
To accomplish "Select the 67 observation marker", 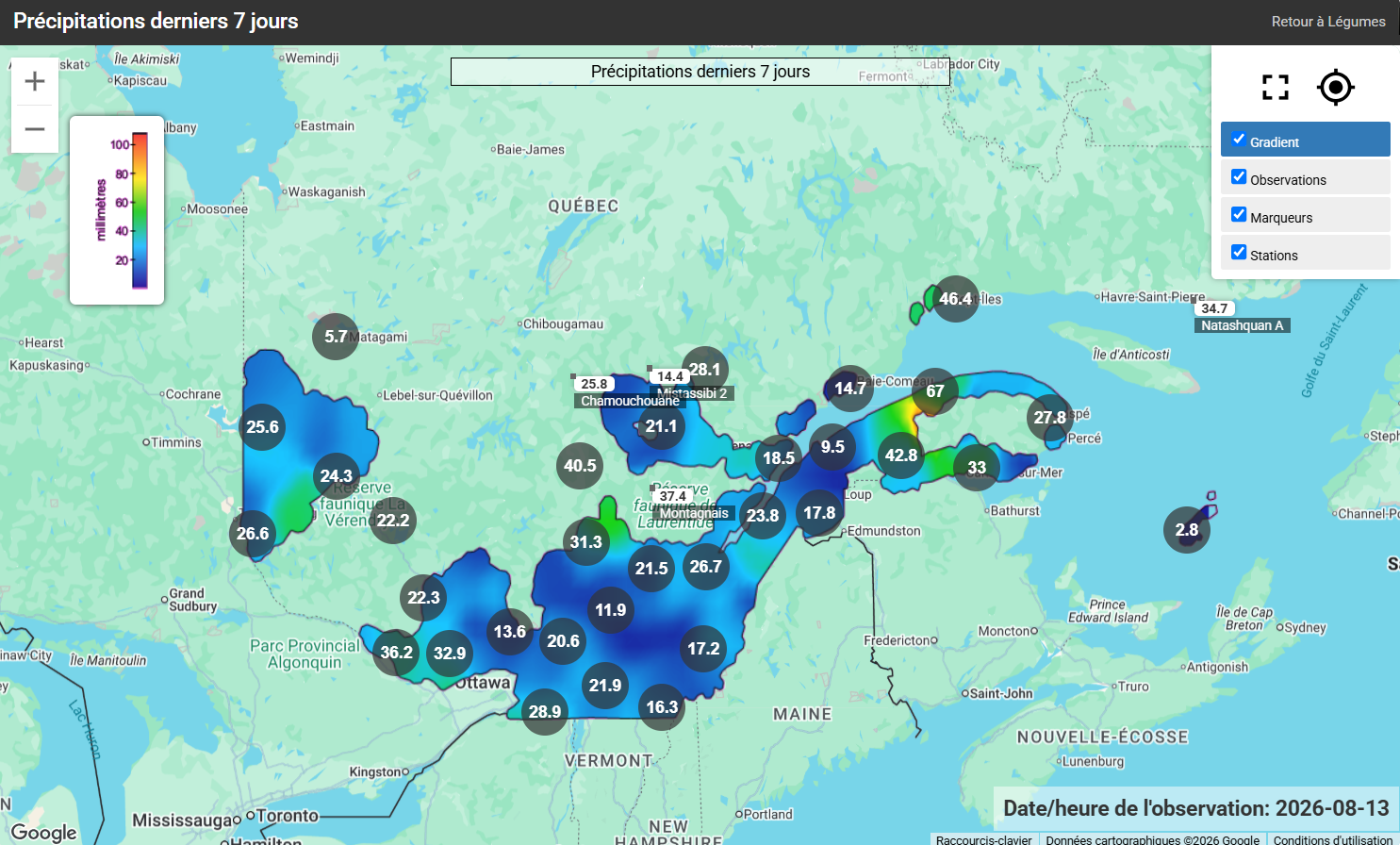I will [935, 391].
